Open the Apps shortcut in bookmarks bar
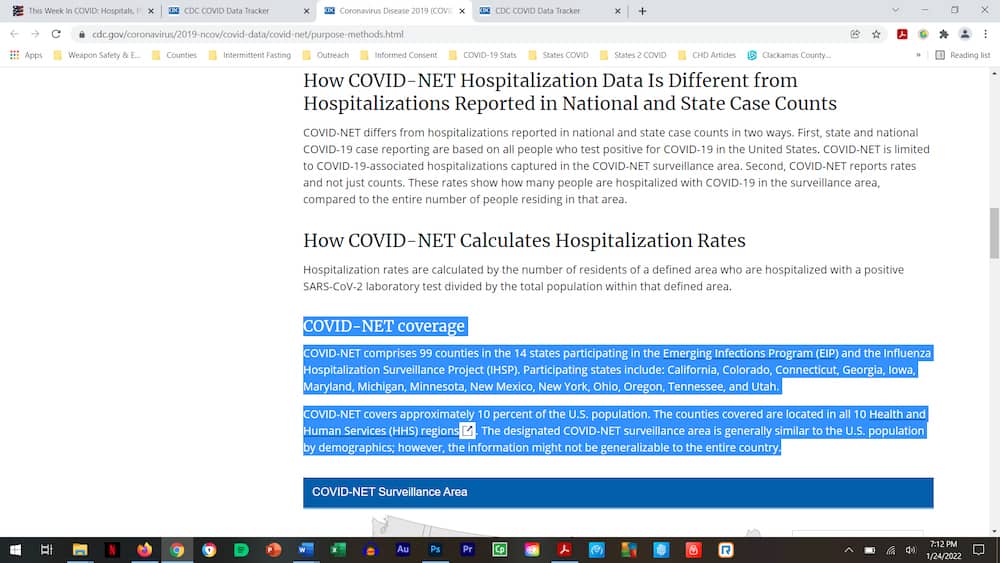This screenshot has width=1000, height=563. pos(26,55)
